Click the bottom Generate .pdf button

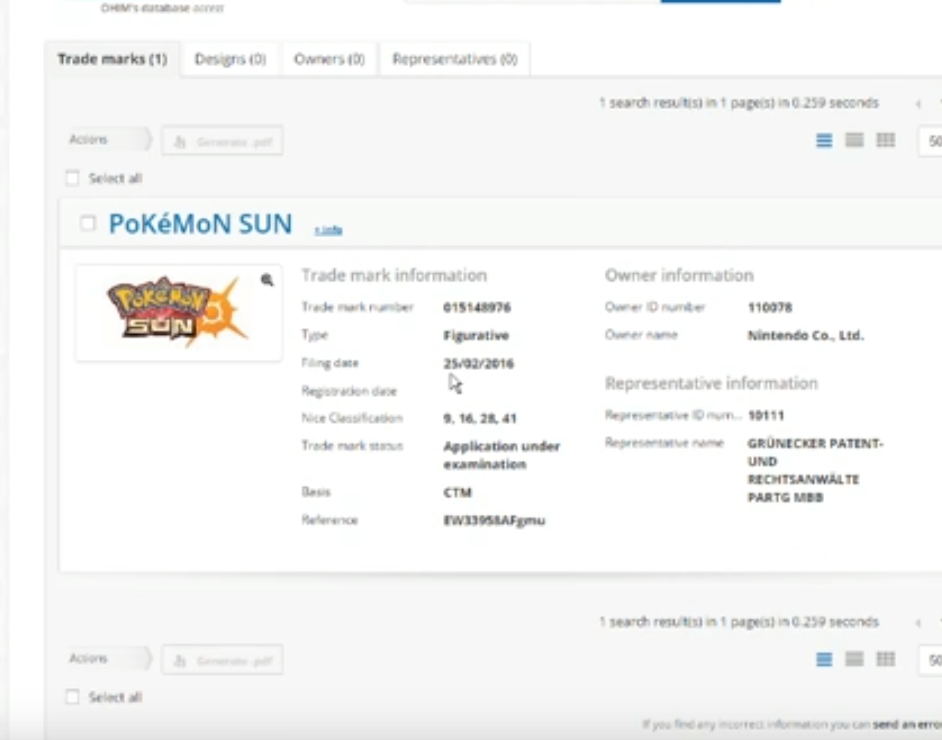tap(222, 660)
